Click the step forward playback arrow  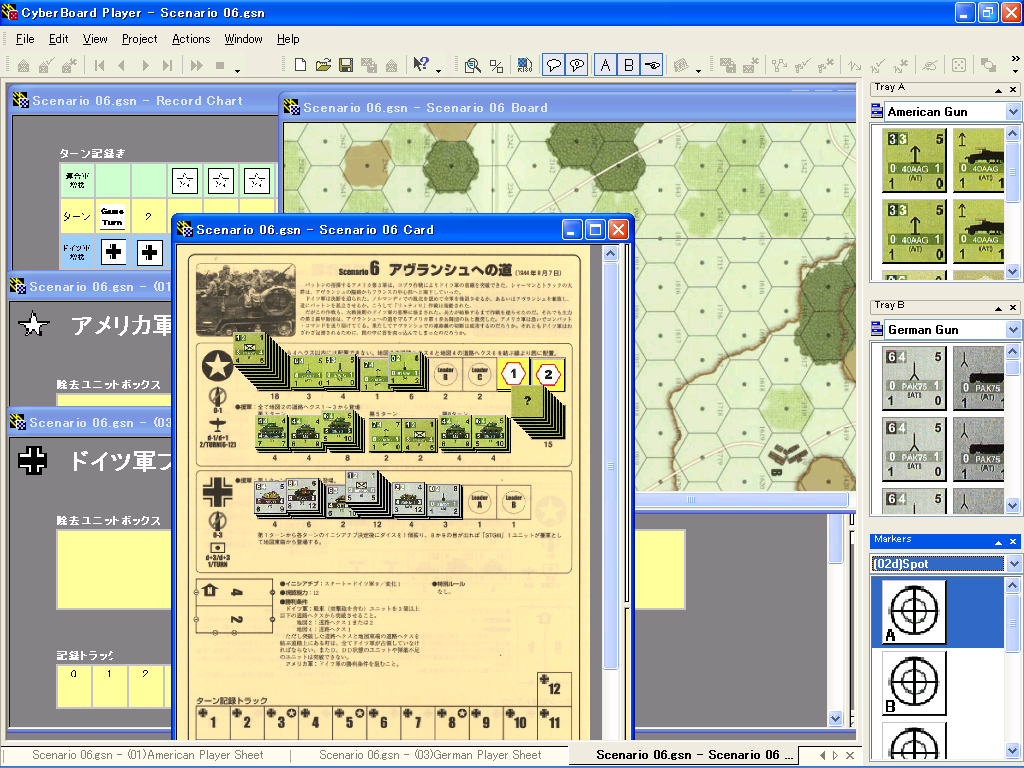point(145,65)
